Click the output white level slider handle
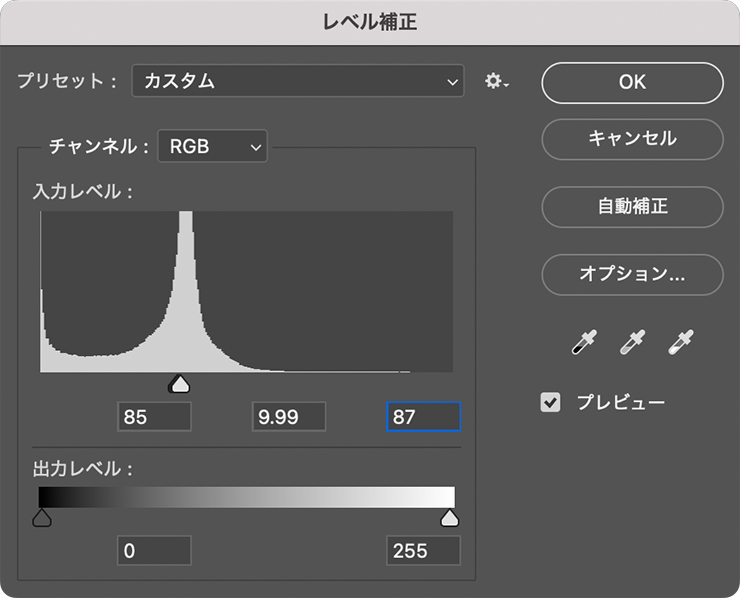 coord(450,518)
